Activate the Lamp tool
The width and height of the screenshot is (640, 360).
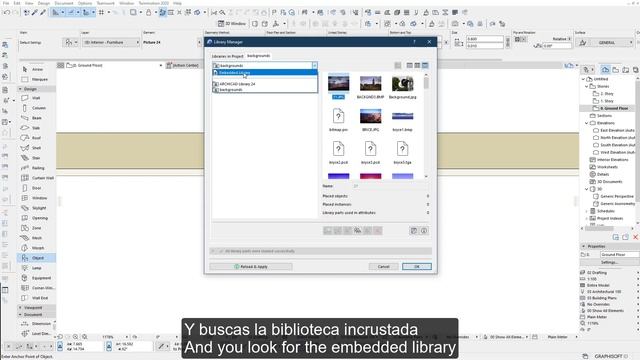click(x=37, y=268)
